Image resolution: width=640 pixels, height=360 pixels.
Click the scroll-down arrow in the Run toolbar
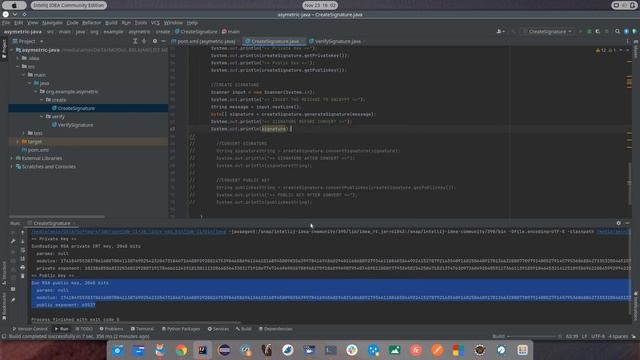(22, 241)
